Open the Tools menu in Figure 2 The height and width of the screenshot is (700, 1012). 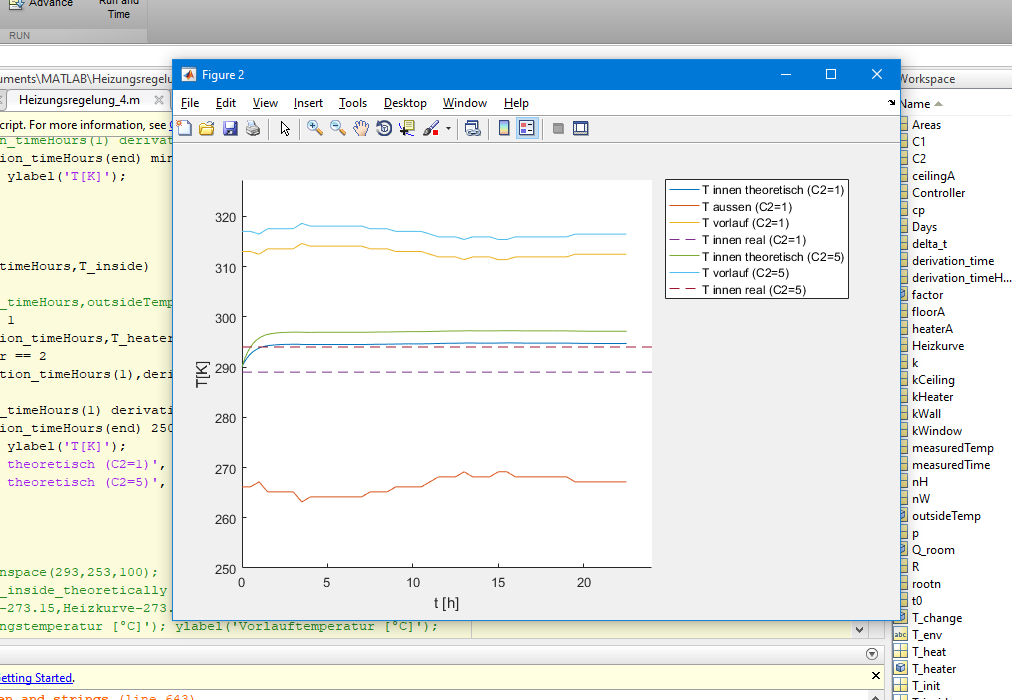[353, 103]
